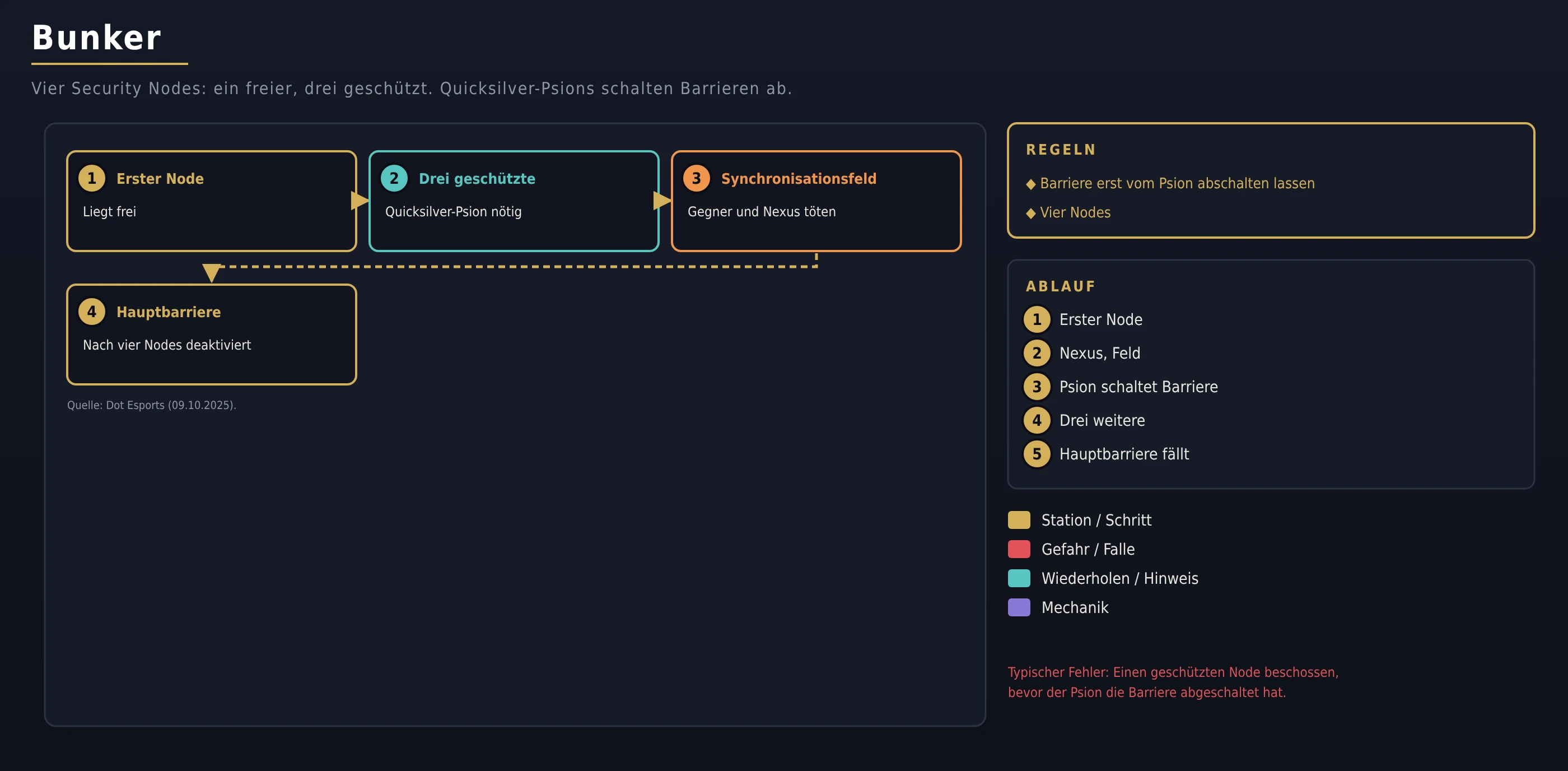Click step 3 circle beside Psion schaltet Barriere
The image size is (1568, 771).
coord(1037,387)
